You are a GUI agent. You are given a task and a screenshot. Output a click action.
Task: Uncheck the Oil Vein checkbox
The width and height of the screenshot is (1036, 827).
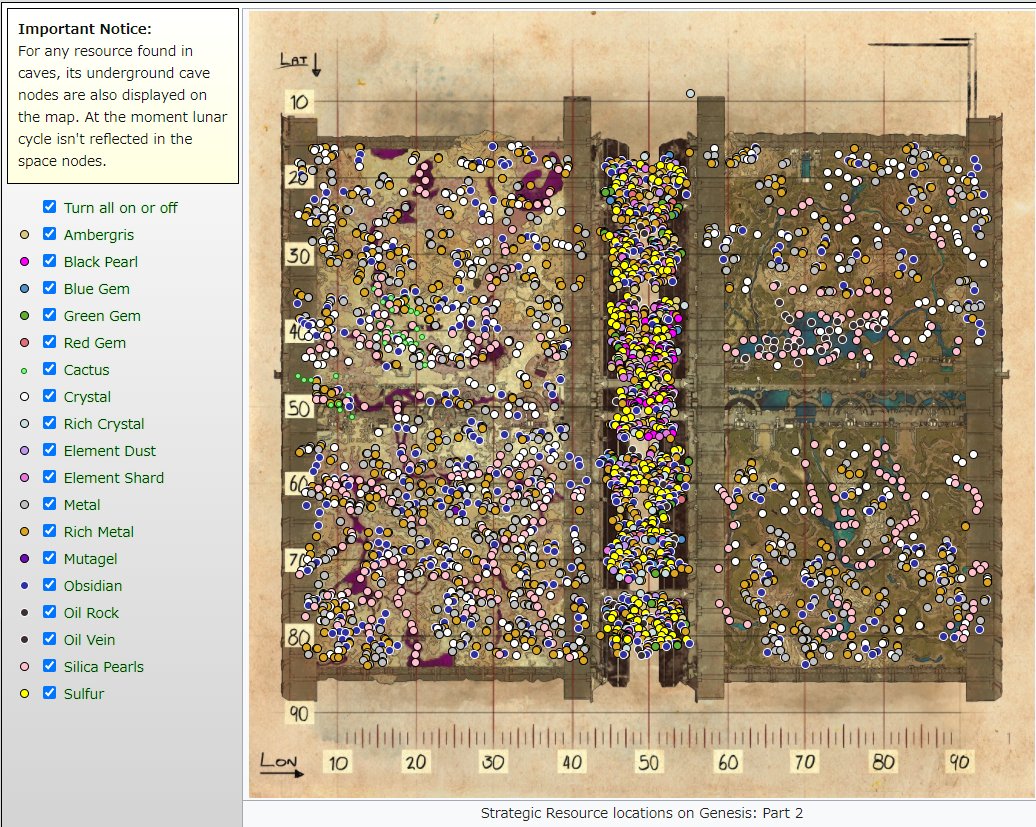pyautogui.click(x=50, y=639)
